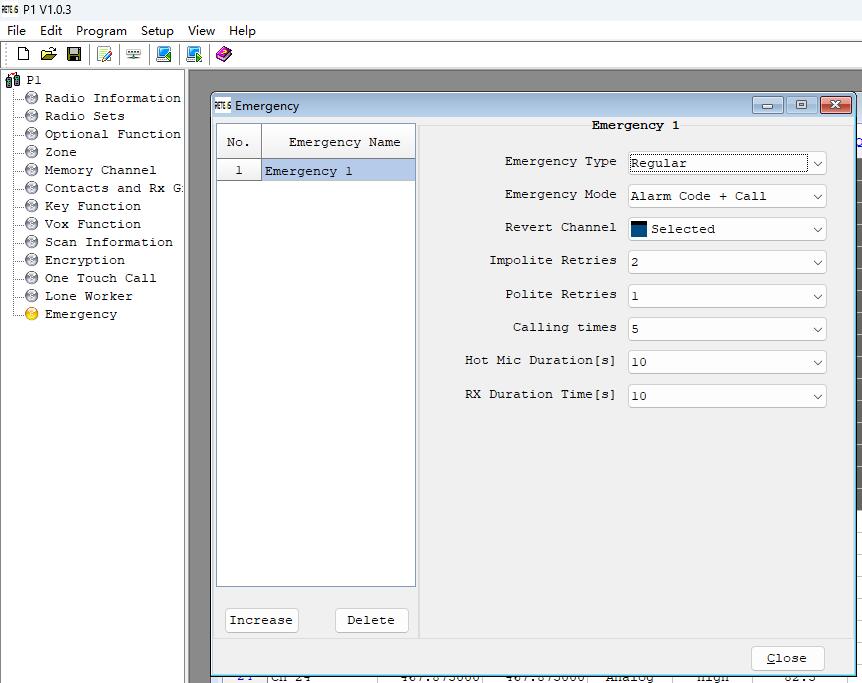Image resolution: width=862 pixels, height=683 pixels.
Task: Open Encryption in the sidebar tree
Action: tap(85, 260)
